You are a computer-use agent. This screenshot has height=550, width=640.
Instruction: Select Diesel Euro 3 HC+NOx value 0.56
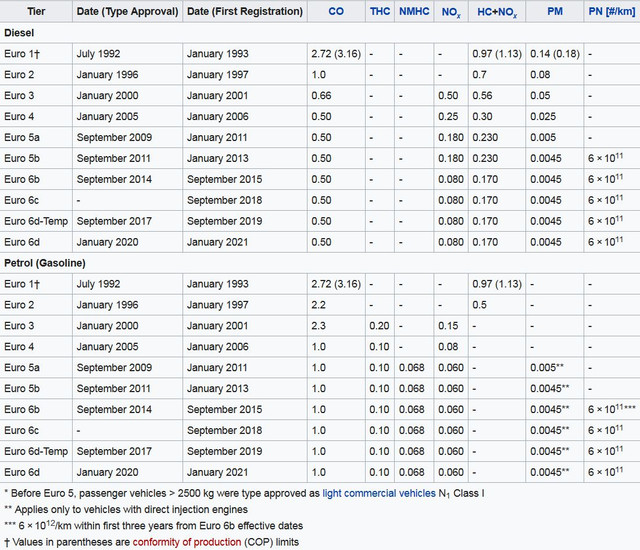(482, 95)
